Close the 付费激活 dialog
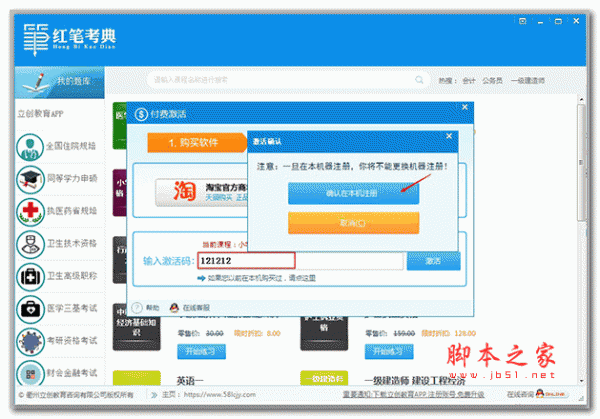This screenshot has height=419, width=600. 465,107
